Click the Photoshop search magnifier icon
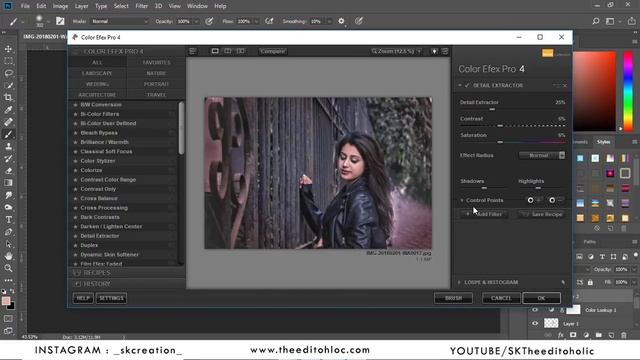 [596, 21]
